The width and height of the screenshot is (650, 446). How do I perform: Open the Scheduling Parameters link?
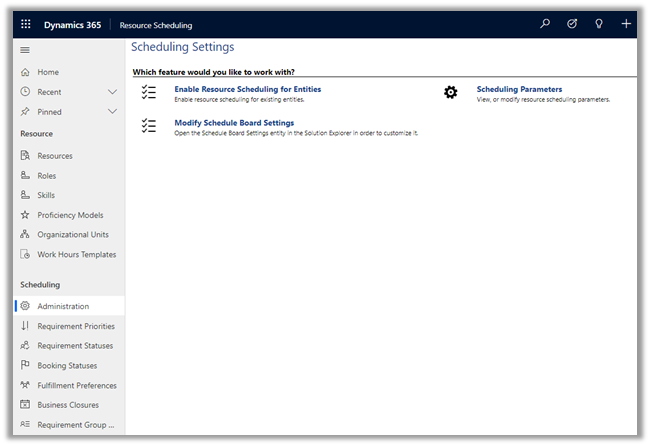[519, 89]
